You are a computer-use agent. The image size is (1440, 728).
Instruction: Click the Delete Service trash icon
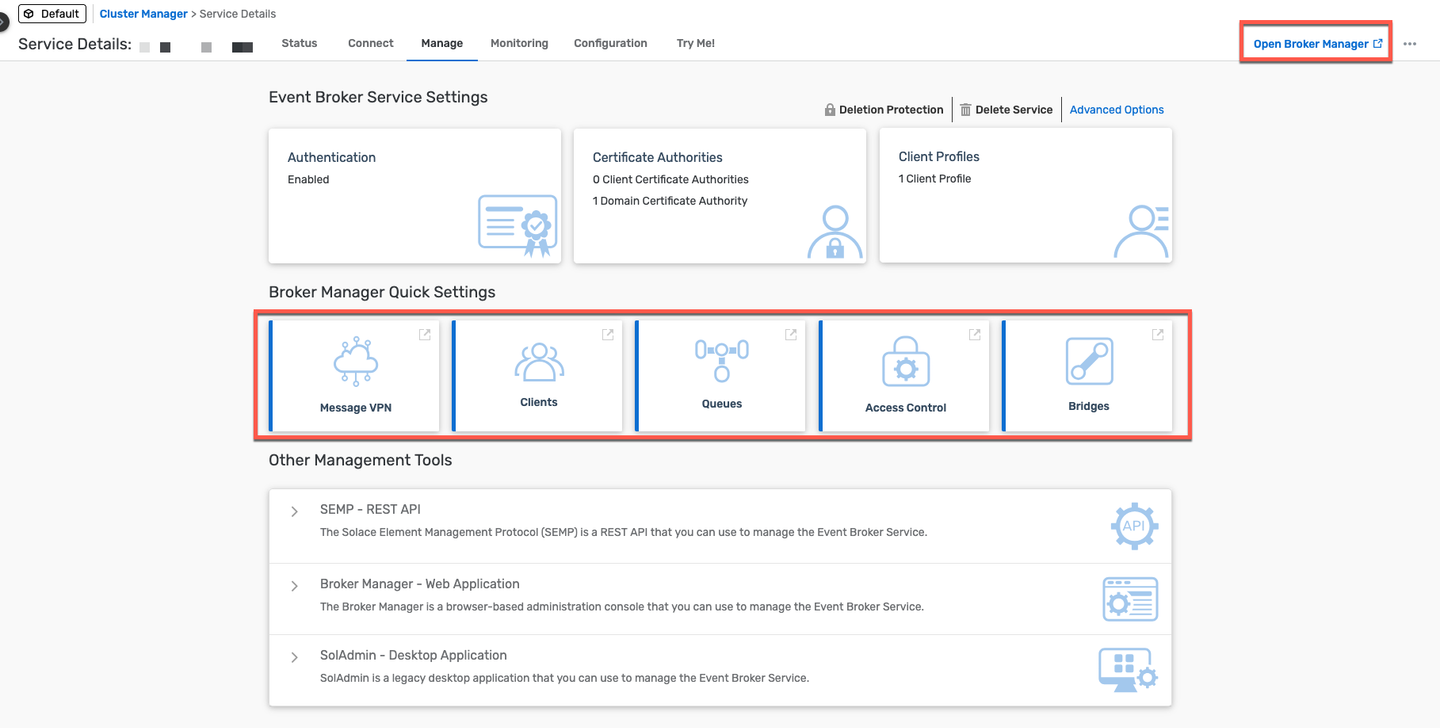click(x=966, y=110)
